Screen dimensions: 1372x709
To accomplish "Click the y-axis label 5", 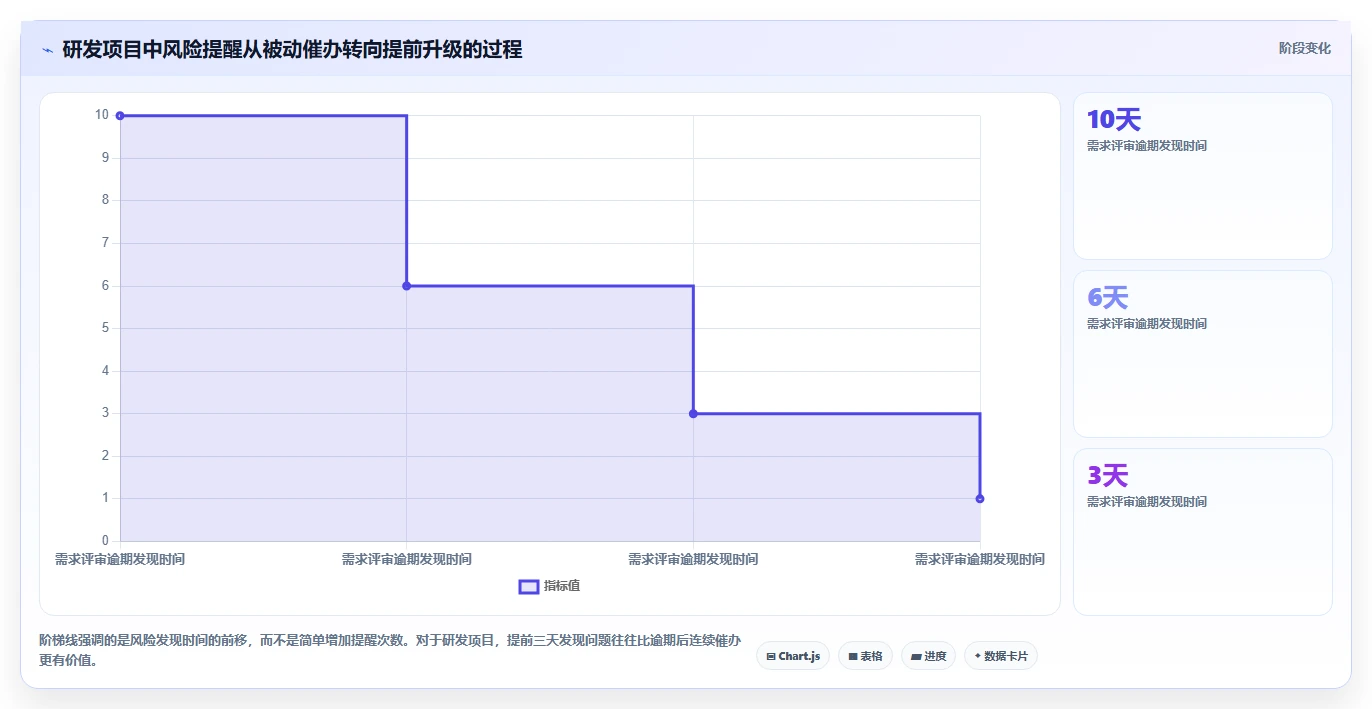I will (104, 328).
